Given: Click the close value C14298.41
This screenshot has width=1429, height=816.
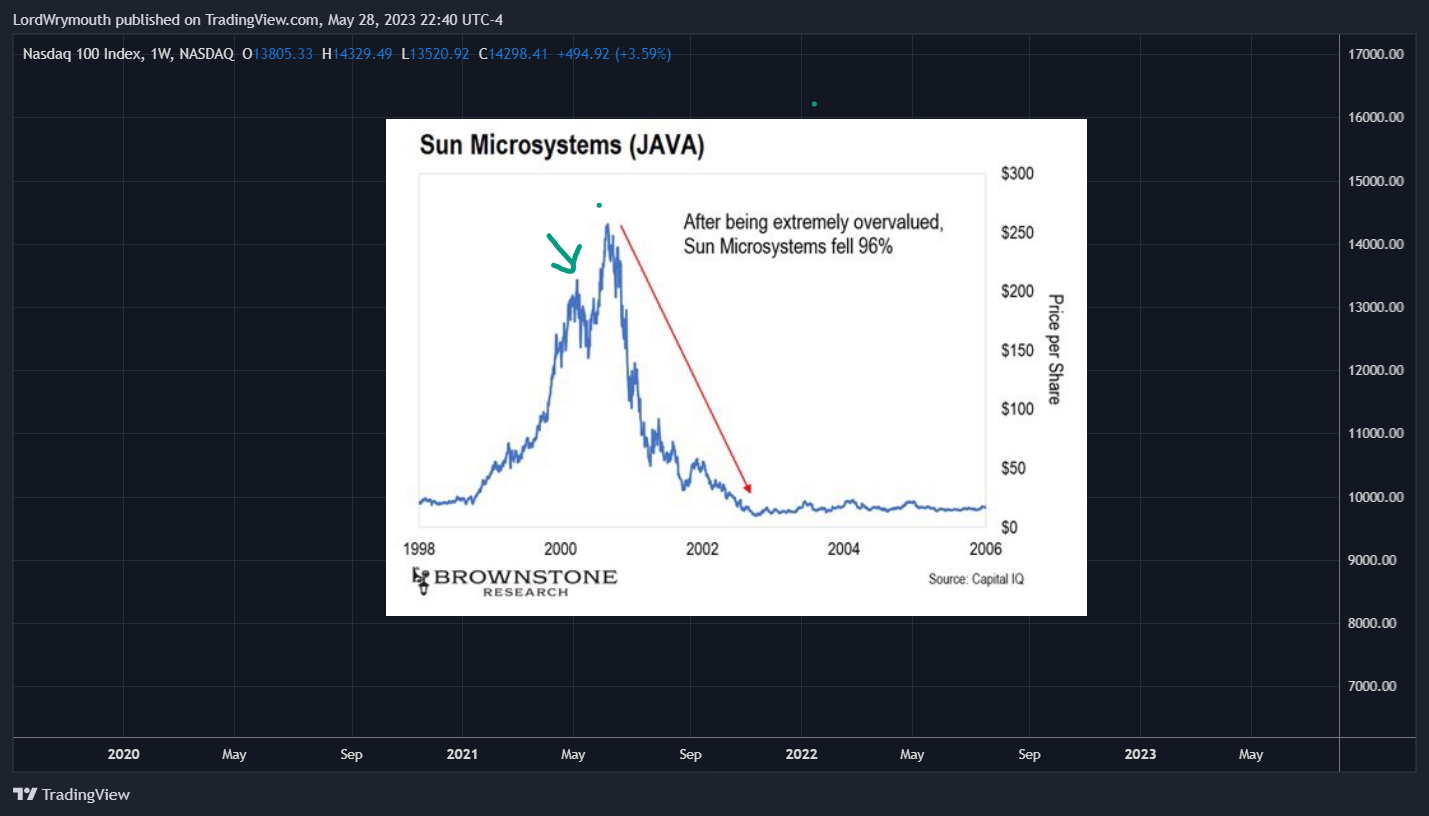Looking at the screenshot, I should click(x=513, y=53).
